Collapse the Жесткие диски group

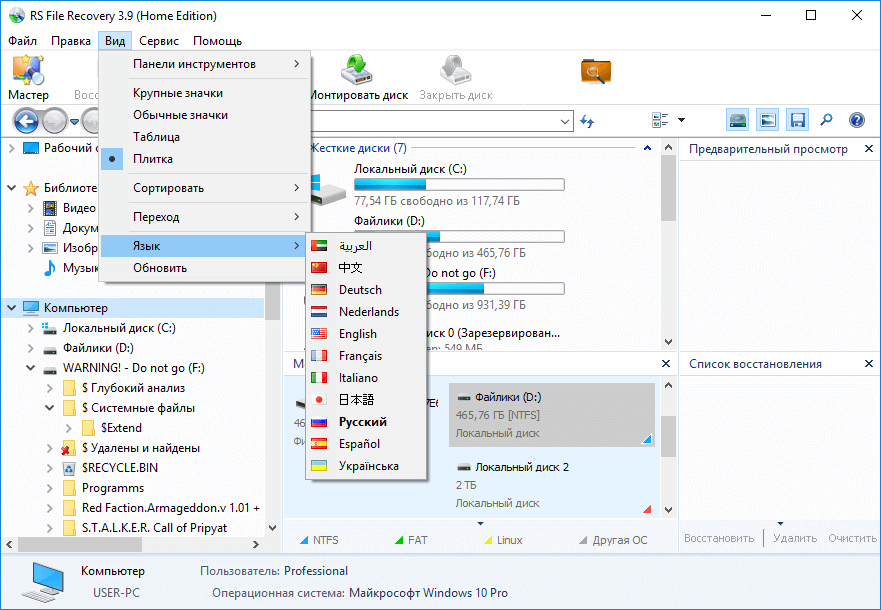647,148
